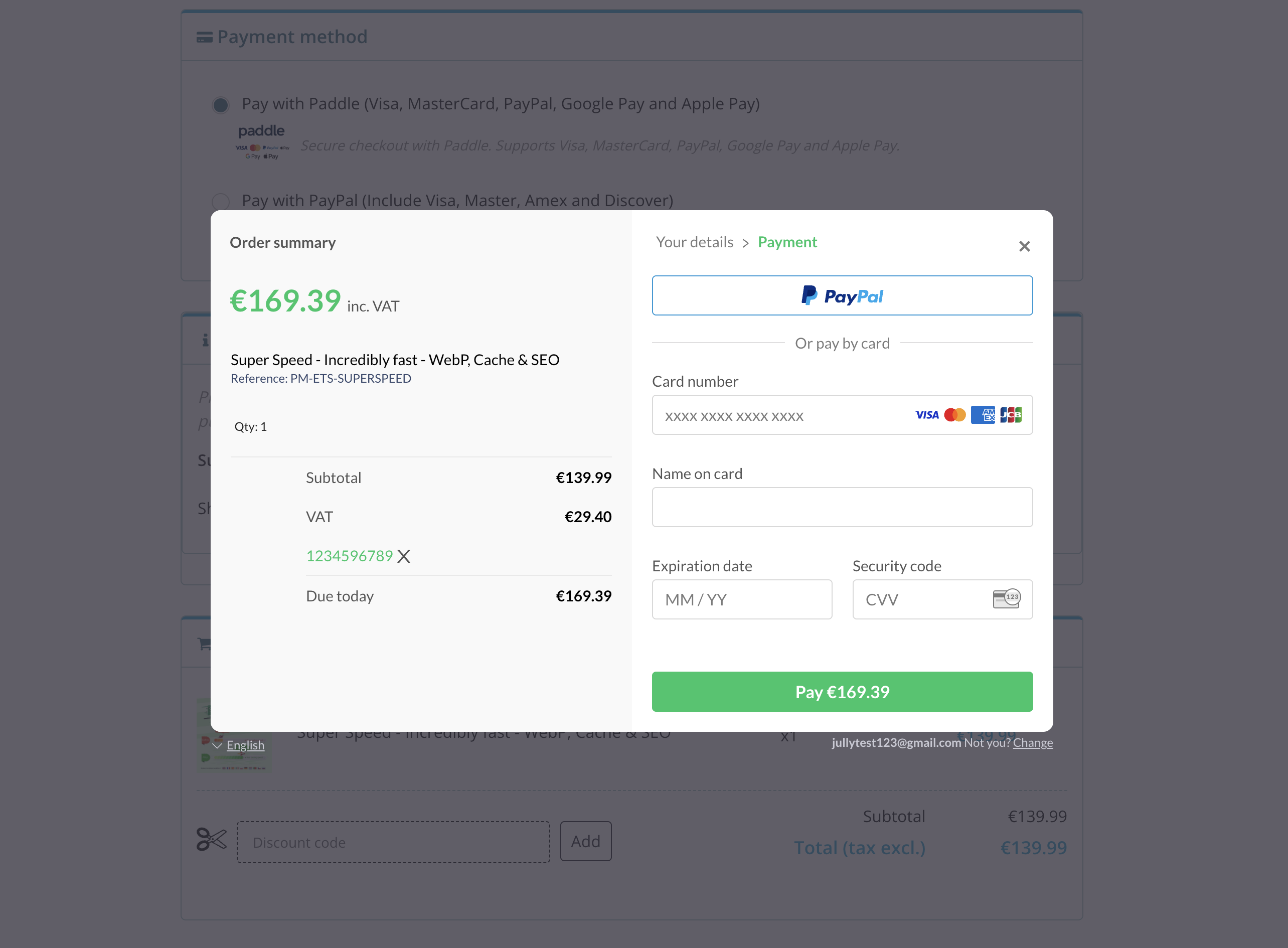Select Pay with Paddle radio option
The height and width of the screenshot is (948, 1288).
[221, 105]
